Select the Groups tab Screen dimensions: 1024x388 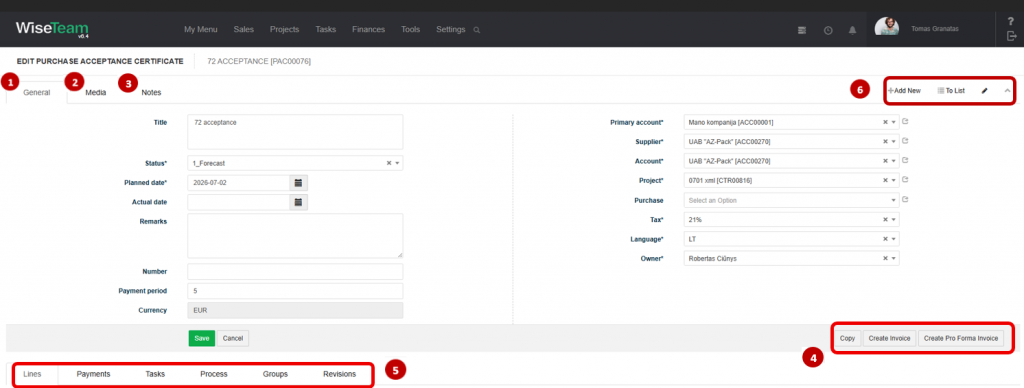(x=275, y=374)
